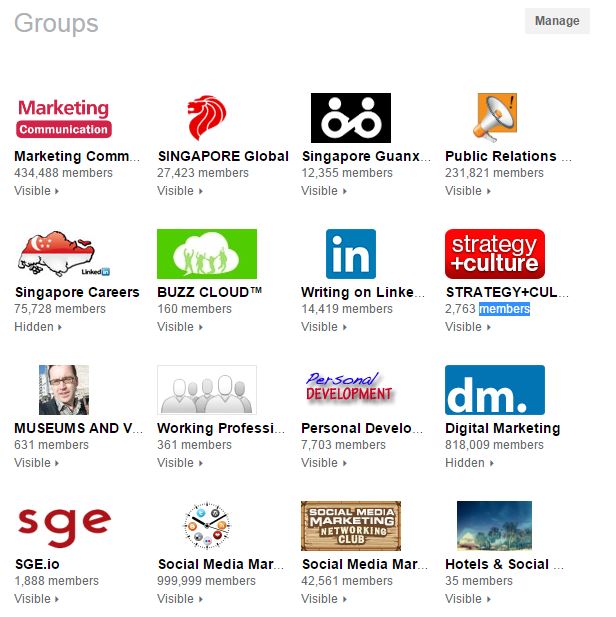Toggle Hidden visibility for Singapore Careers

(x=38, y=327)
